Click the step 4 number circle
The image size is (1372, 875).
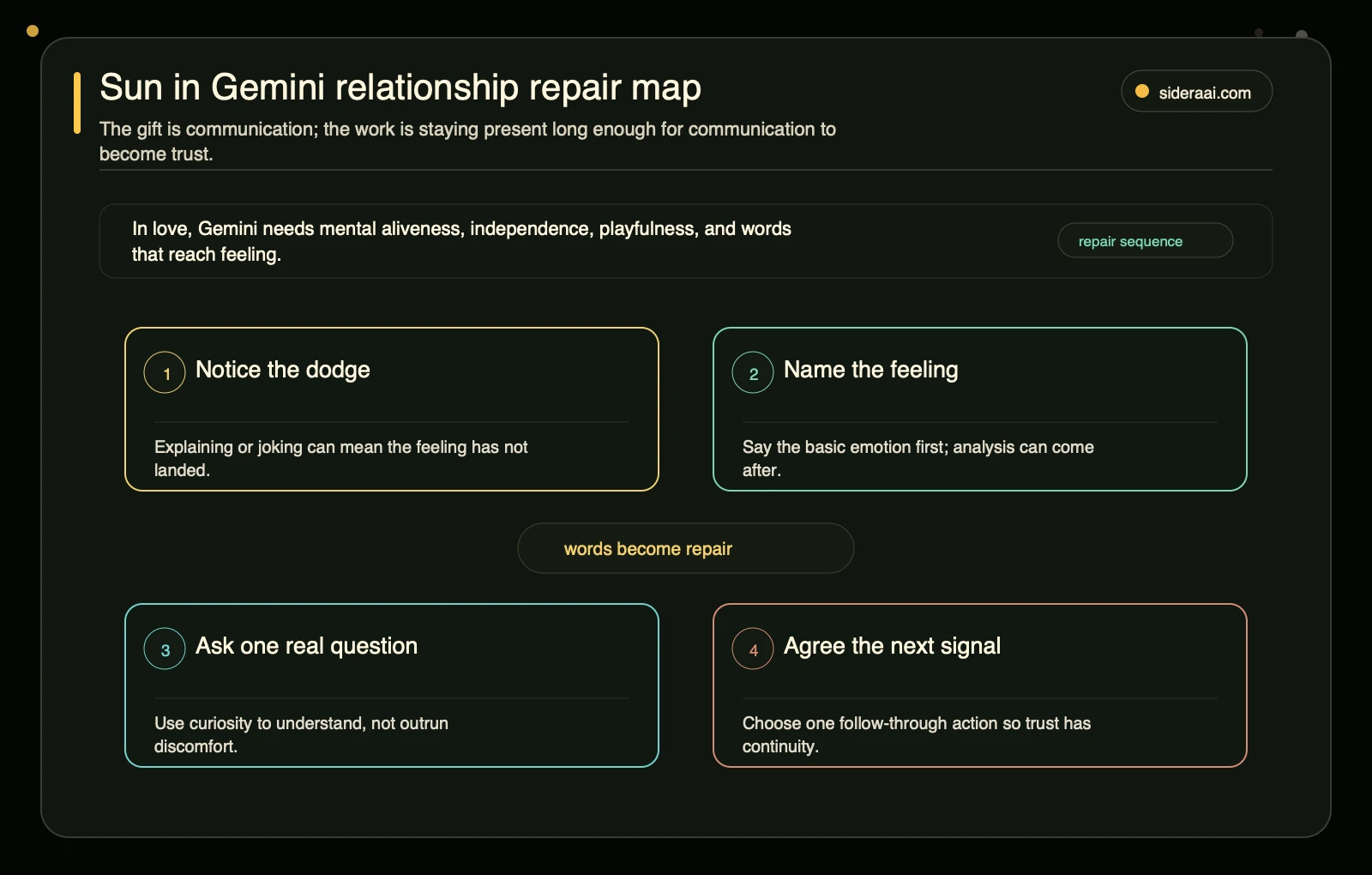click(x=753, y=649)
